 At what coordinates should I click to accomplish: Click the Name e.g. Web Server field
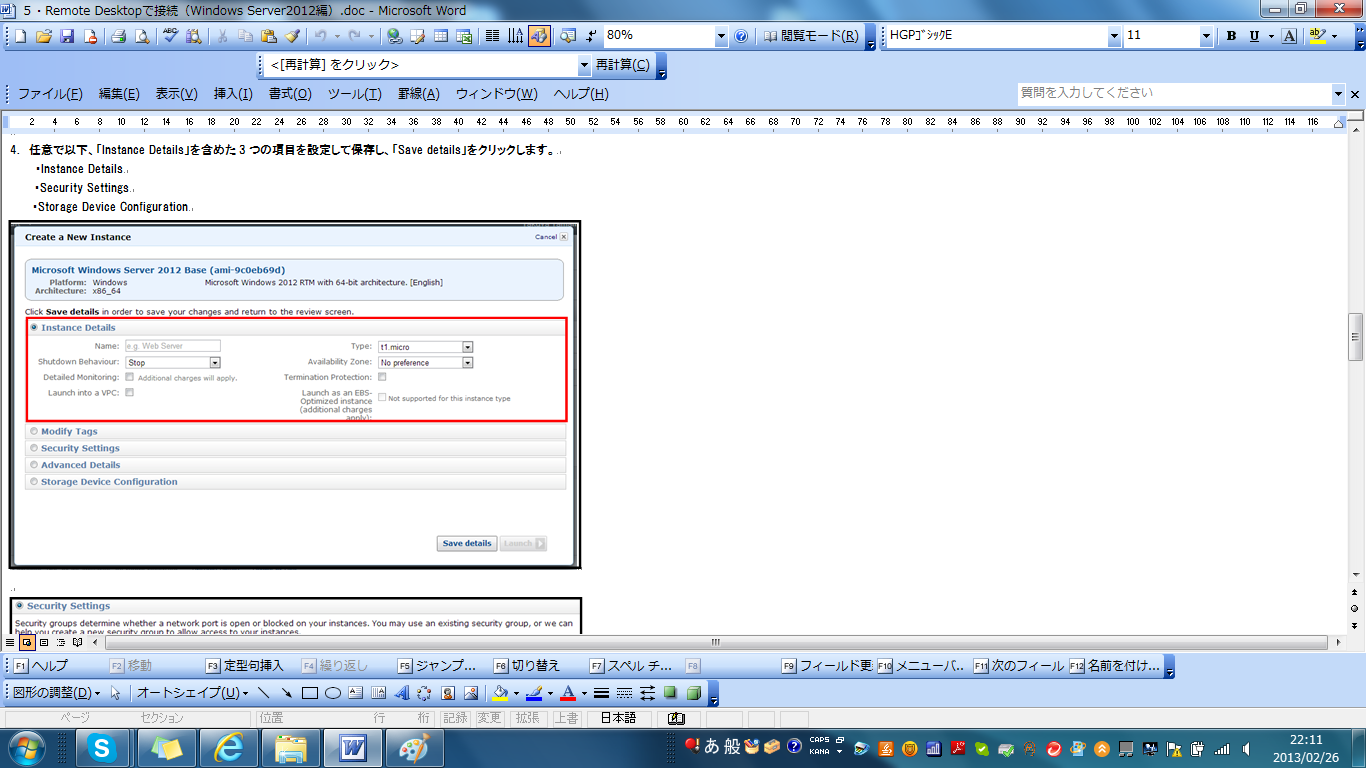(x=172, y=346)
